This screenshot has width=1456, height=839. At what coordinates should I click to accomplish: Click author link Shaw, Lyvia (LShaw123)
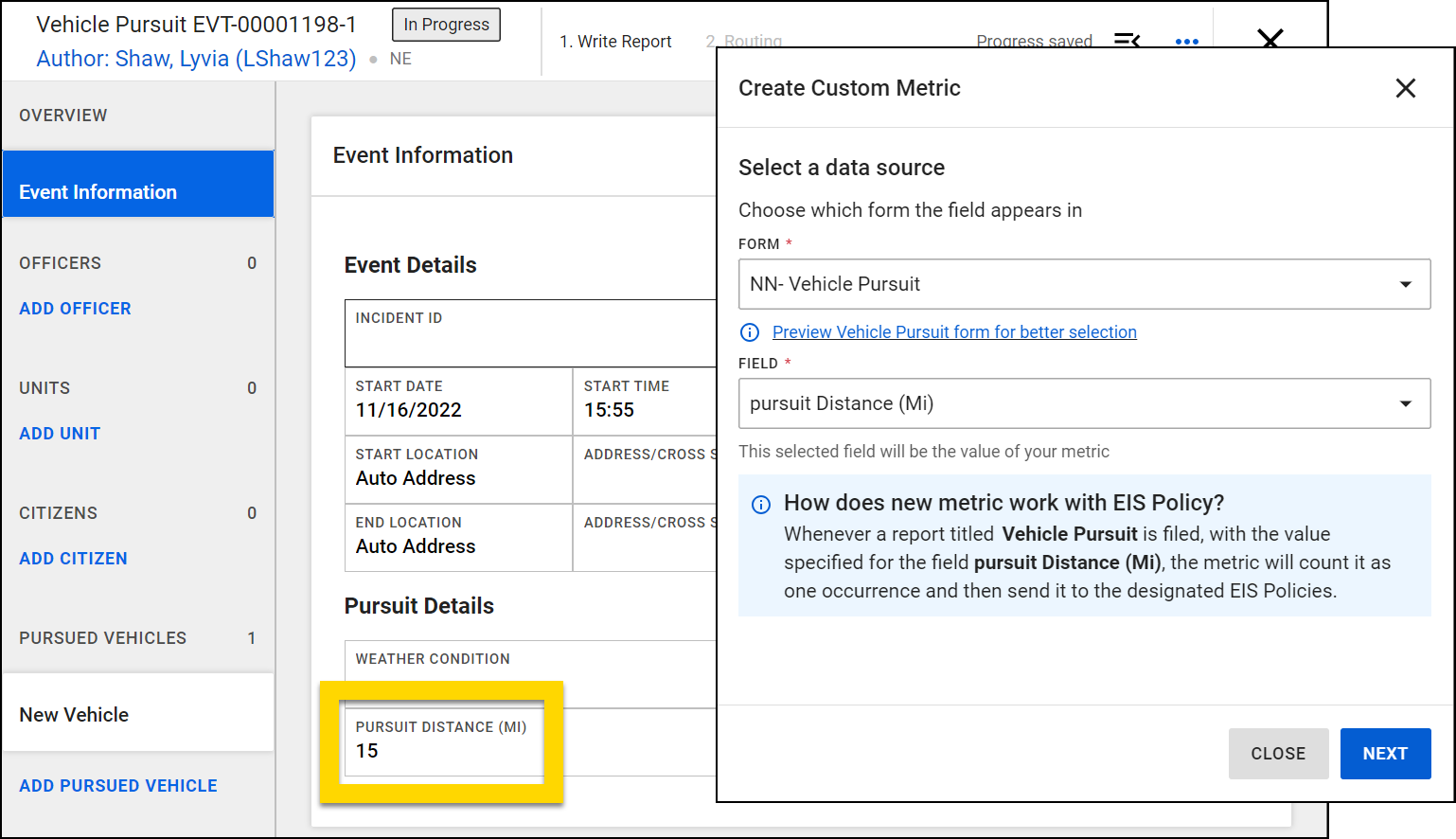pos(196,59)
